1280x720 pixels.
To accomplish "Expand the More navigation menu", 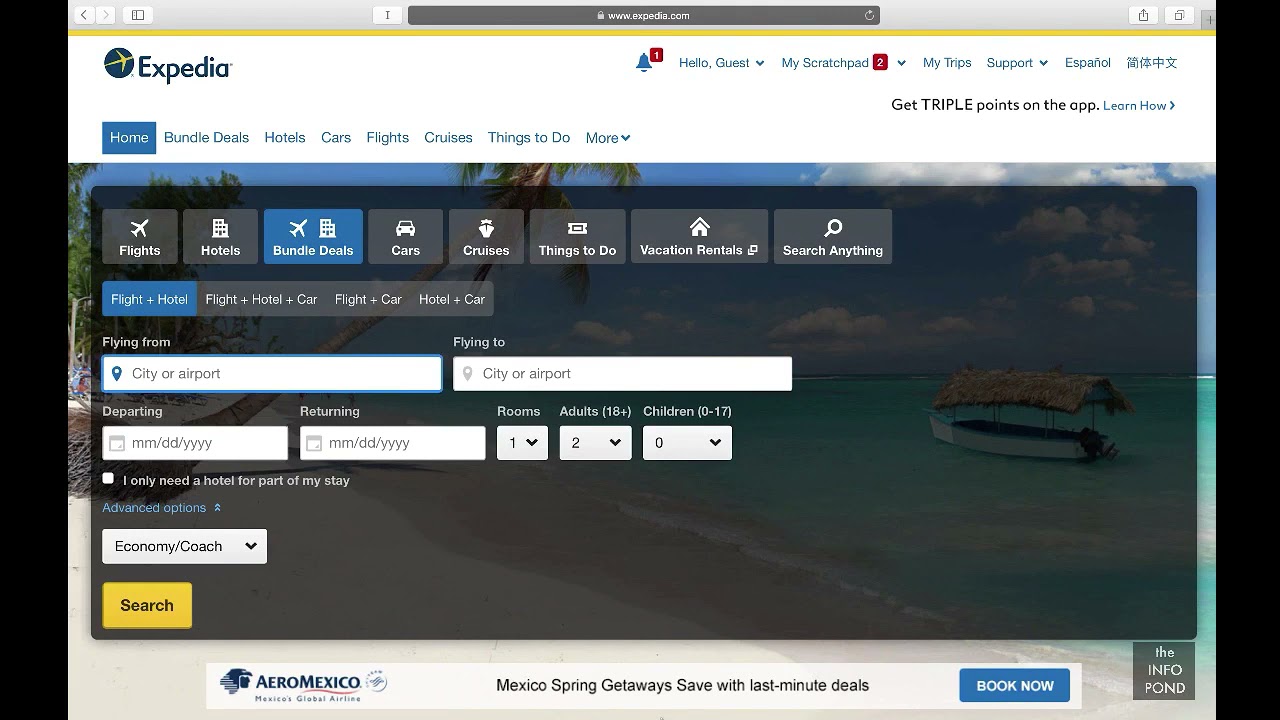I will click(608, 138).
